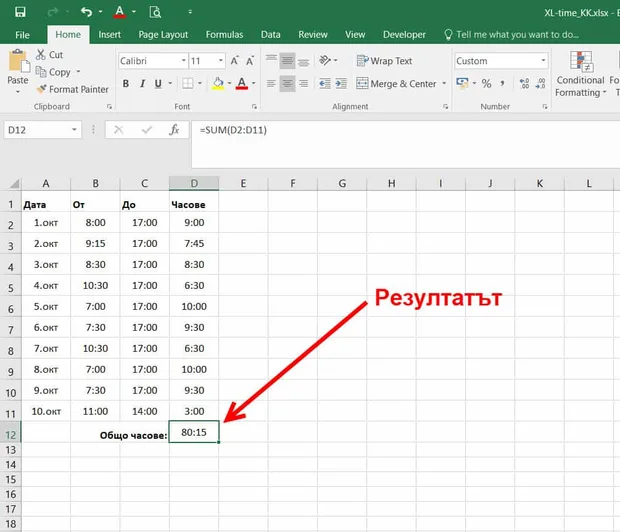Open the fill color dropdown arrow
Image resolution: width=620 pixels, height=532 pixels.
pos(229,83)
